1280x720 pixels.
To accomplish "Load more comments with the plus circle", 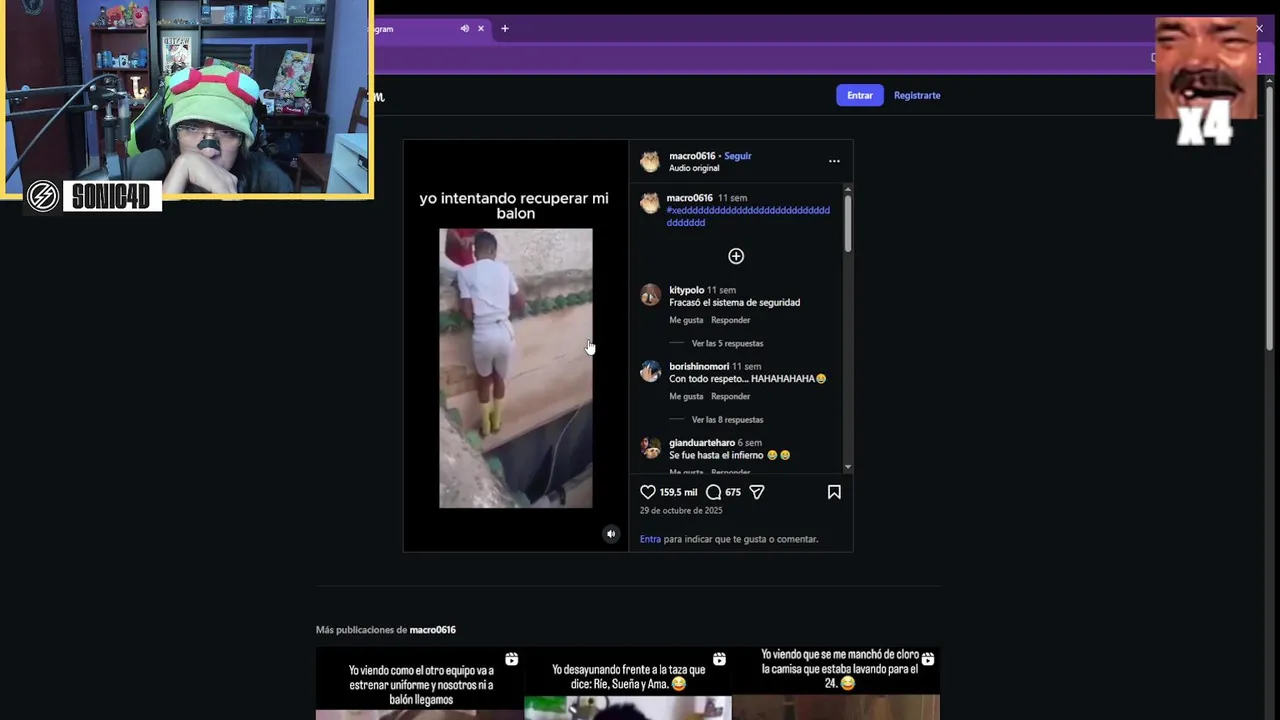I will [736, 256].
